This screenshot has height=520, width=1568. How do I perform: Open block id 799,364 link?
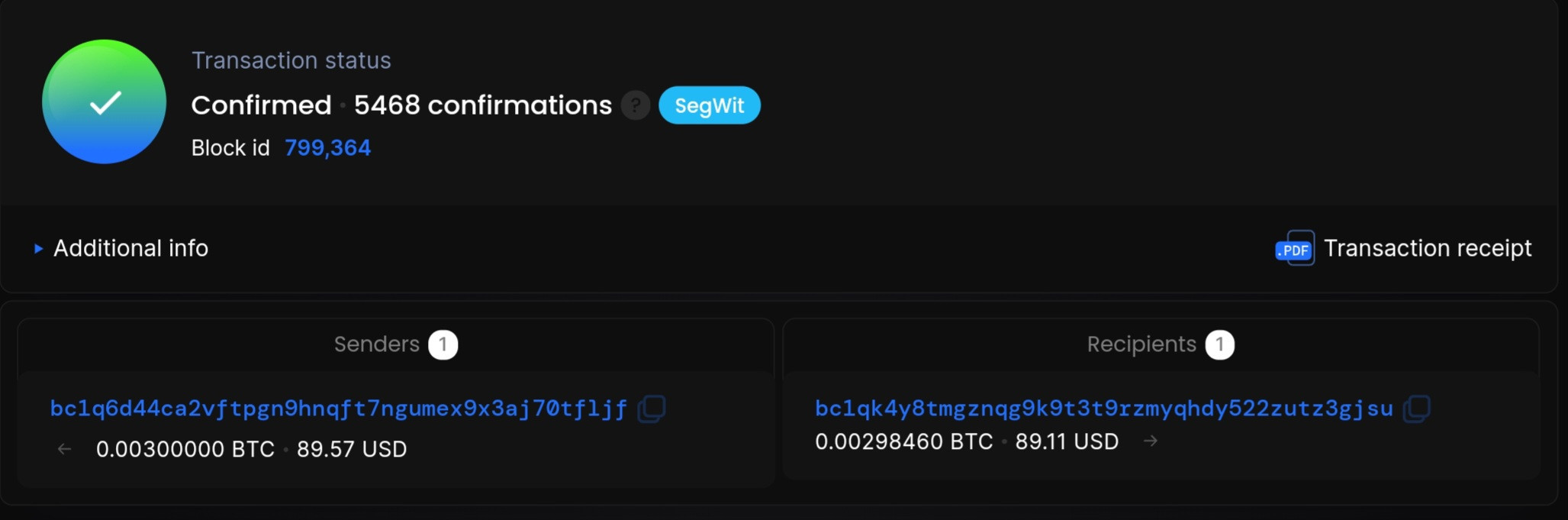[x=327, y=147]
